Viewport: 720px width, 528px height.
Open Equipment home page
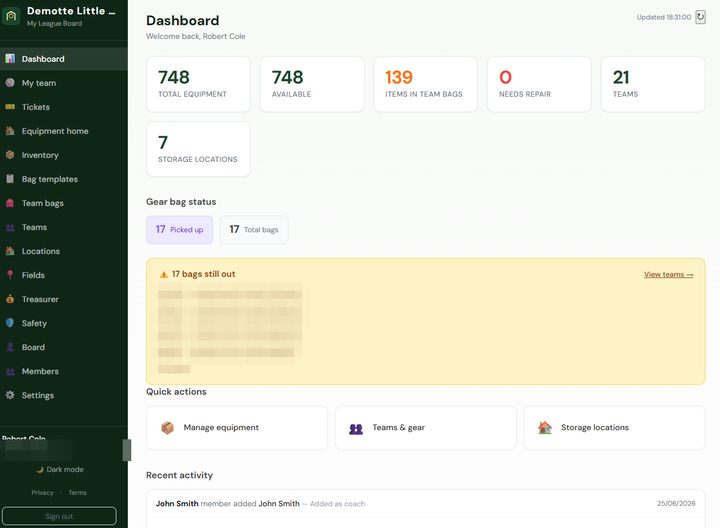click(64, 131)
